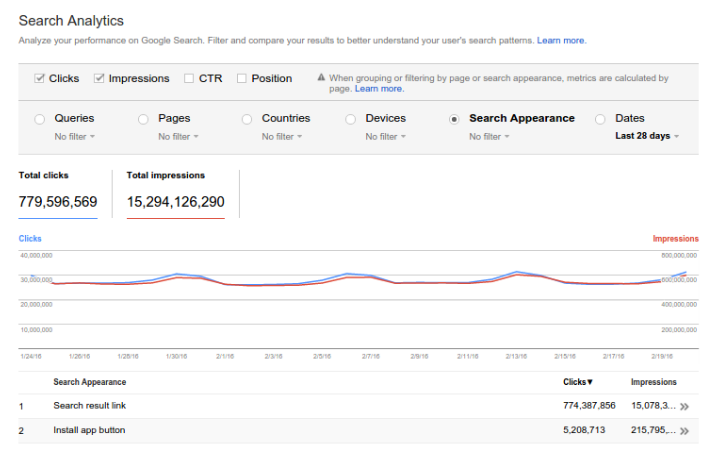
Task: Choose the Countries grouping option
Action: pyautogui.click(x=247, y=118)
